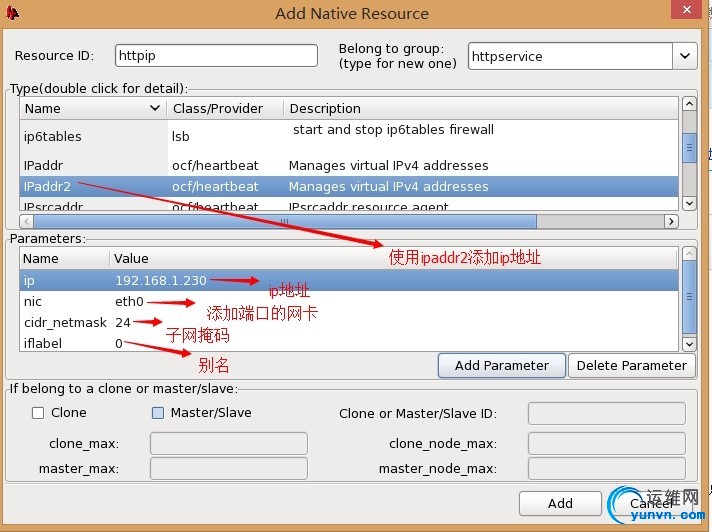
Task: Click the Cancel button
Action: coord(651,503)
